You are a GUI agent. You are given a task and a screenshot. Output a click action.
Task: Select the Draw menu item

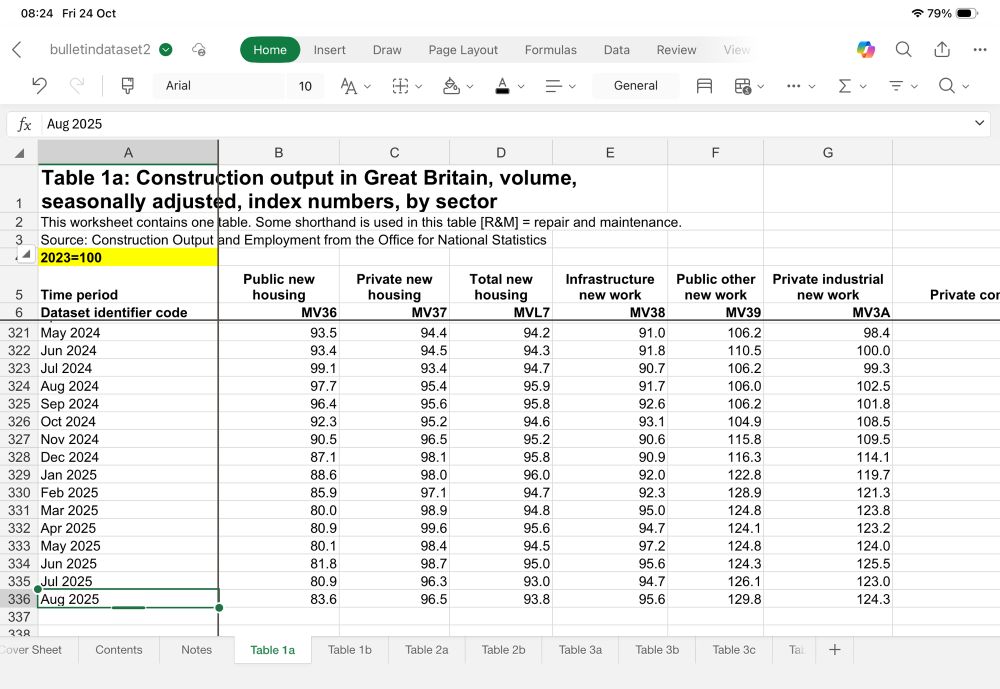(387, 49)
